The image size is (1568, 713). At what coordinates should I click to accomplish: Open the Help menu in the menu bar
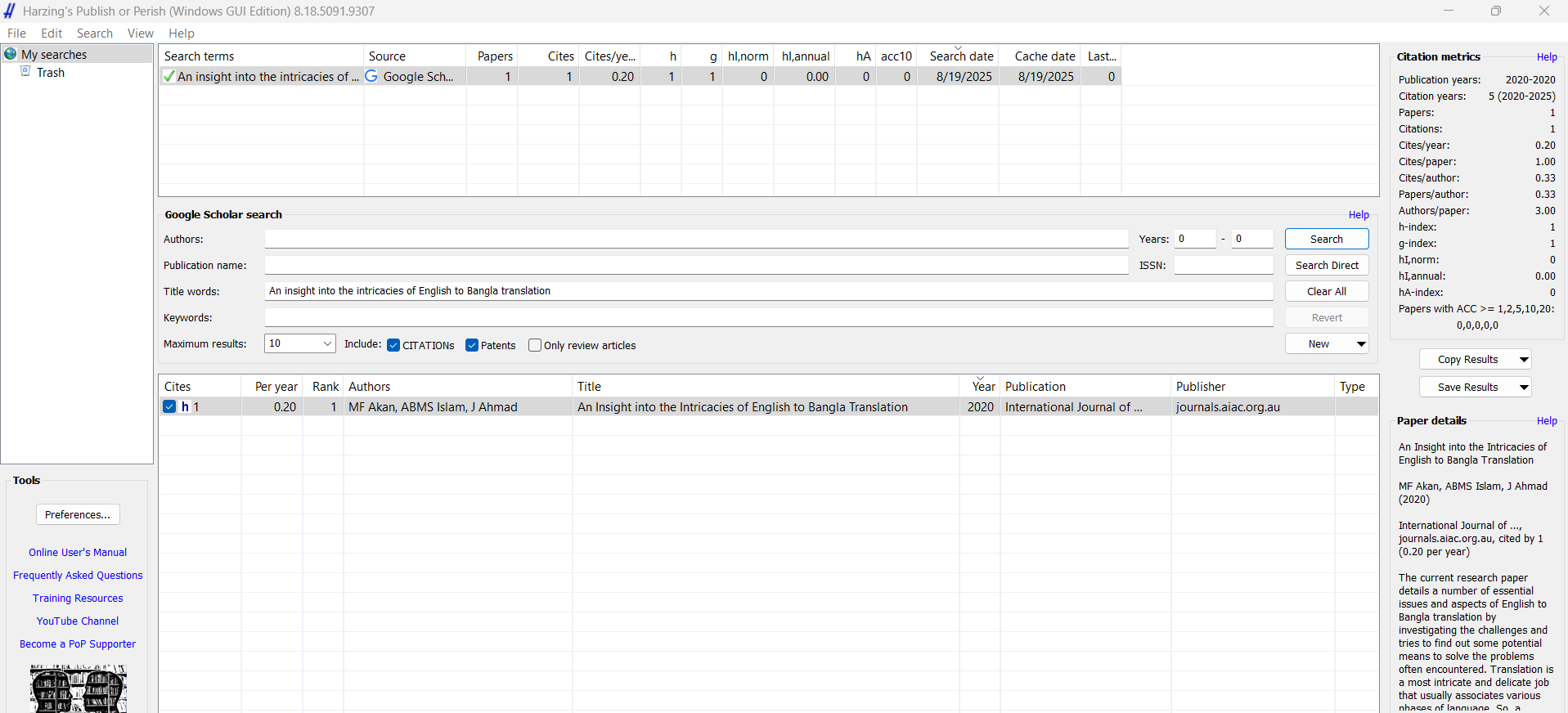click(182, 34)
